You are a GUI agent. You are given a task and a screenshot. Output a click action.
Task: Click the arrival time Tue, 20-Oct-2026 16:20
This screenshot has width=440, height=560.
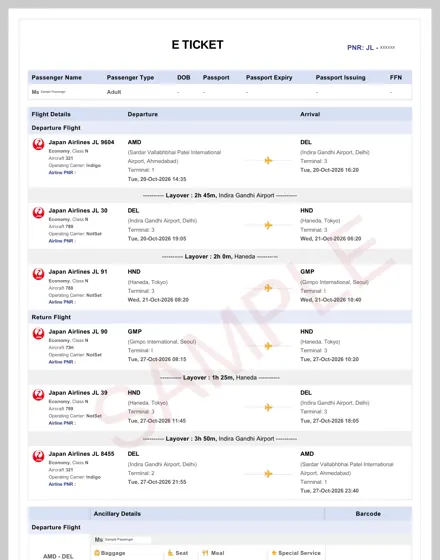[330, 170]
